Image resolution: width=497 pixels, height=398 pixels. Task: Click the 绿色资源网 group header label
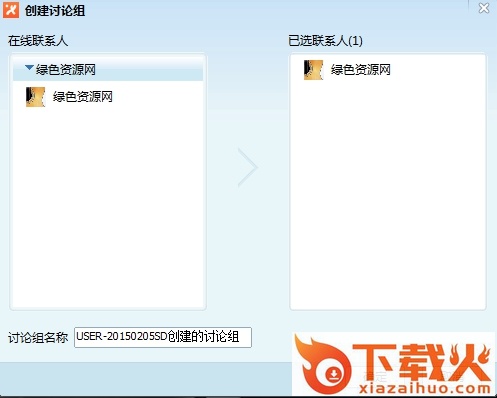click(x=66, y=70)
